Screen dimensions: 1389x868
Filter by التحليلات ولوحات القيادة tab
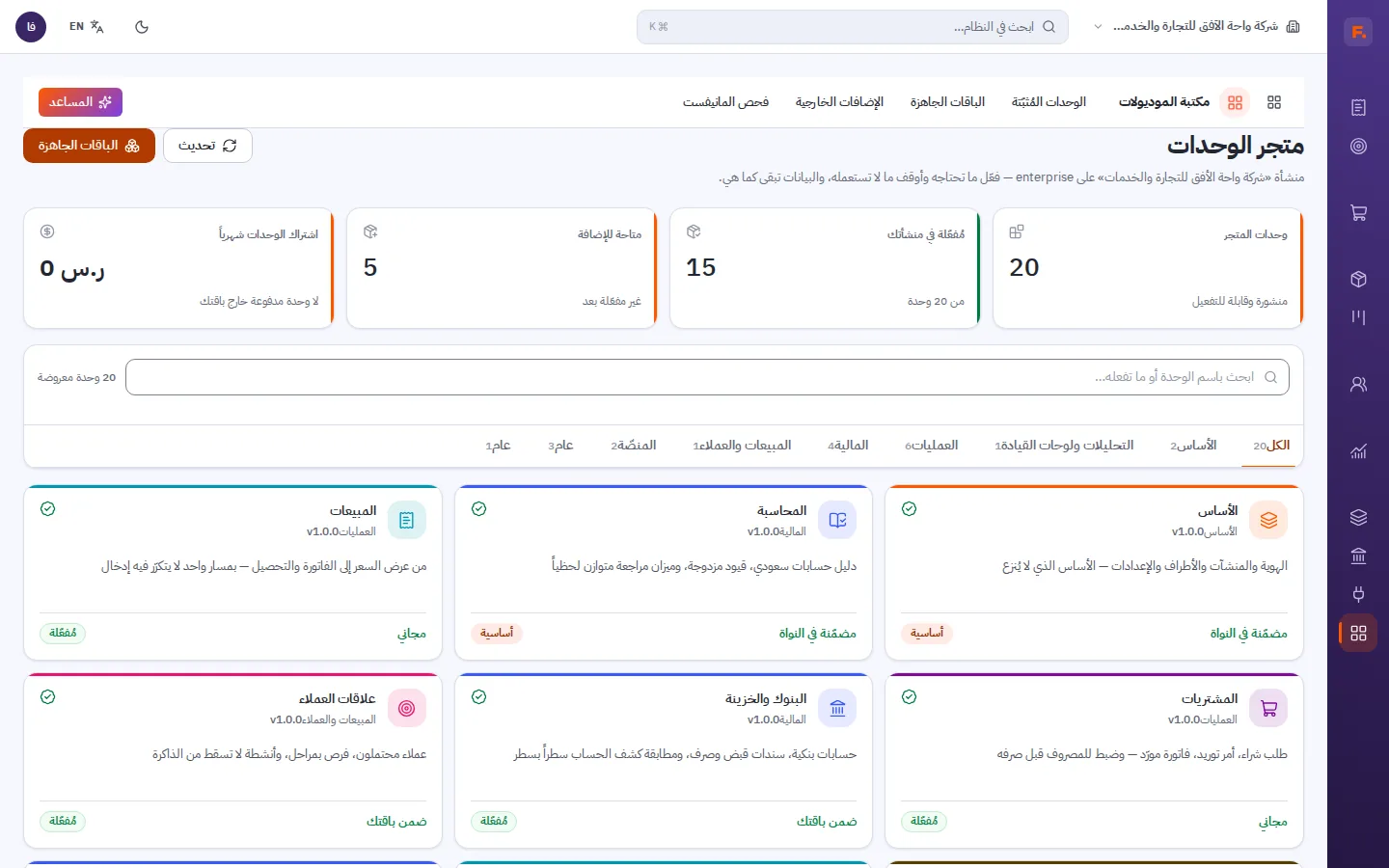pos(1064,446)
